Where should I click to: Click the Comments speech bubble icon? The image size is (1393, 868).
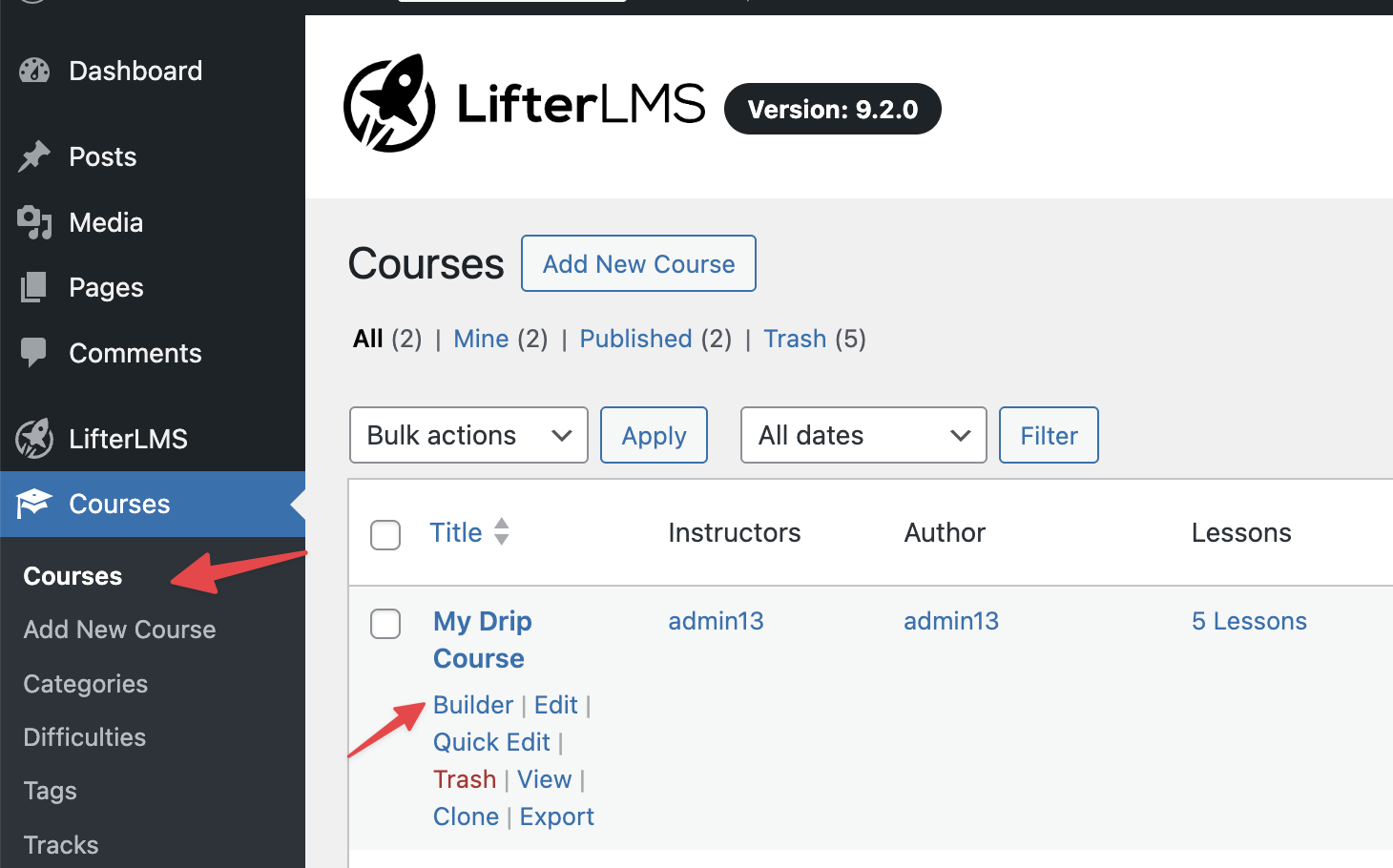coord(34,353)
